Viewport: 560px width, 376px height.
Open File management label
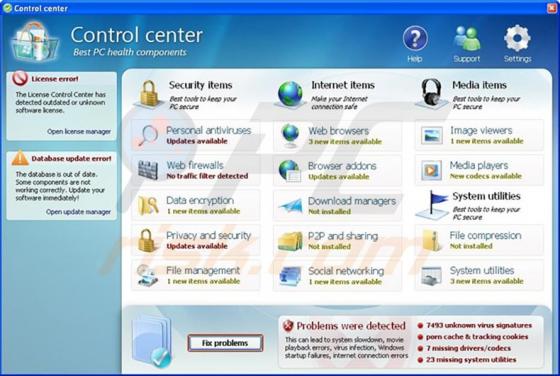[x=203, y=270]
